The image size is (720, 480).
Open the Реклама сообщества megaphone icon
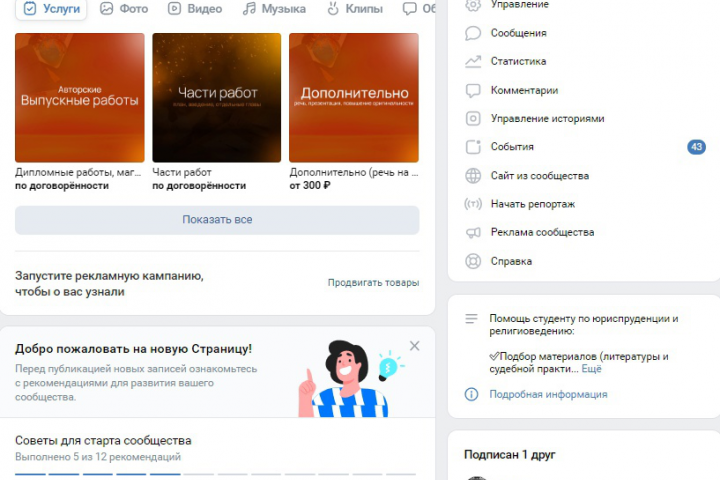point(472,232)
